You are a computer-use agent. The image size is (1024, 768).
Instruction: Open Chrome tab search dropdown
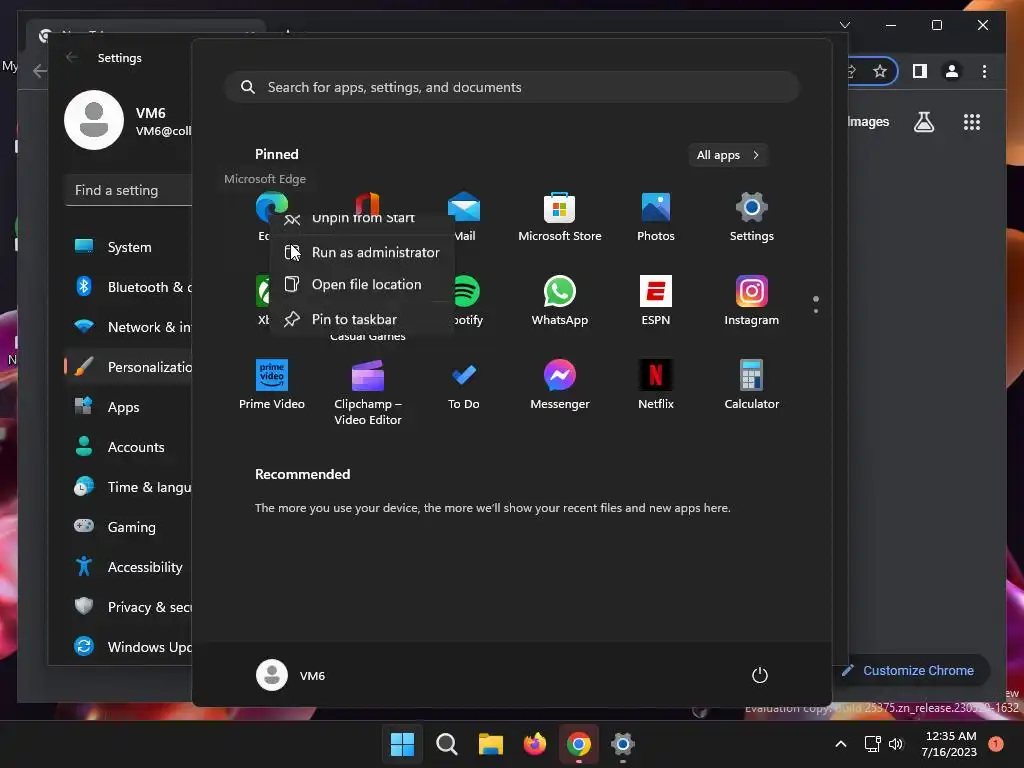tap(844, 25)
